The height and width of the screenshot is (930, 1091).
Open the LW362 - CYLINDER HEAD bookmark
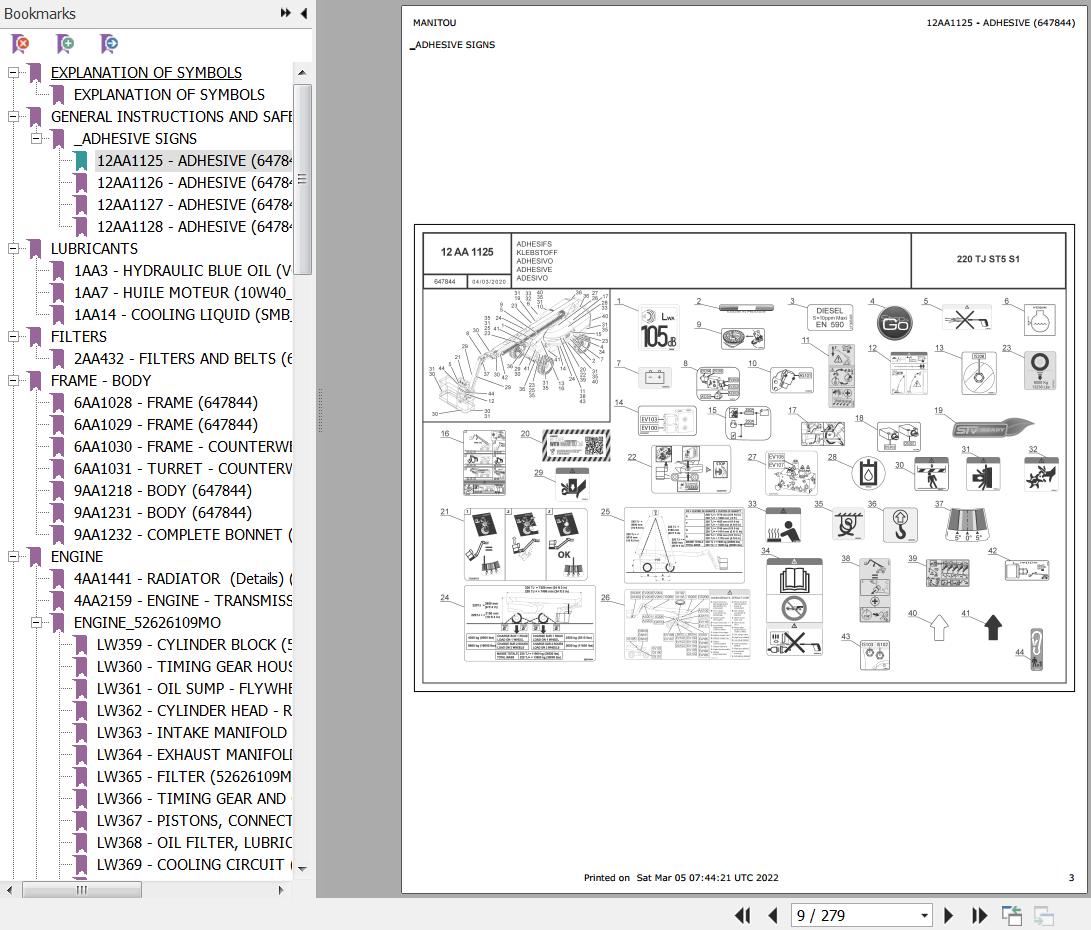click(x=194, y=711)
